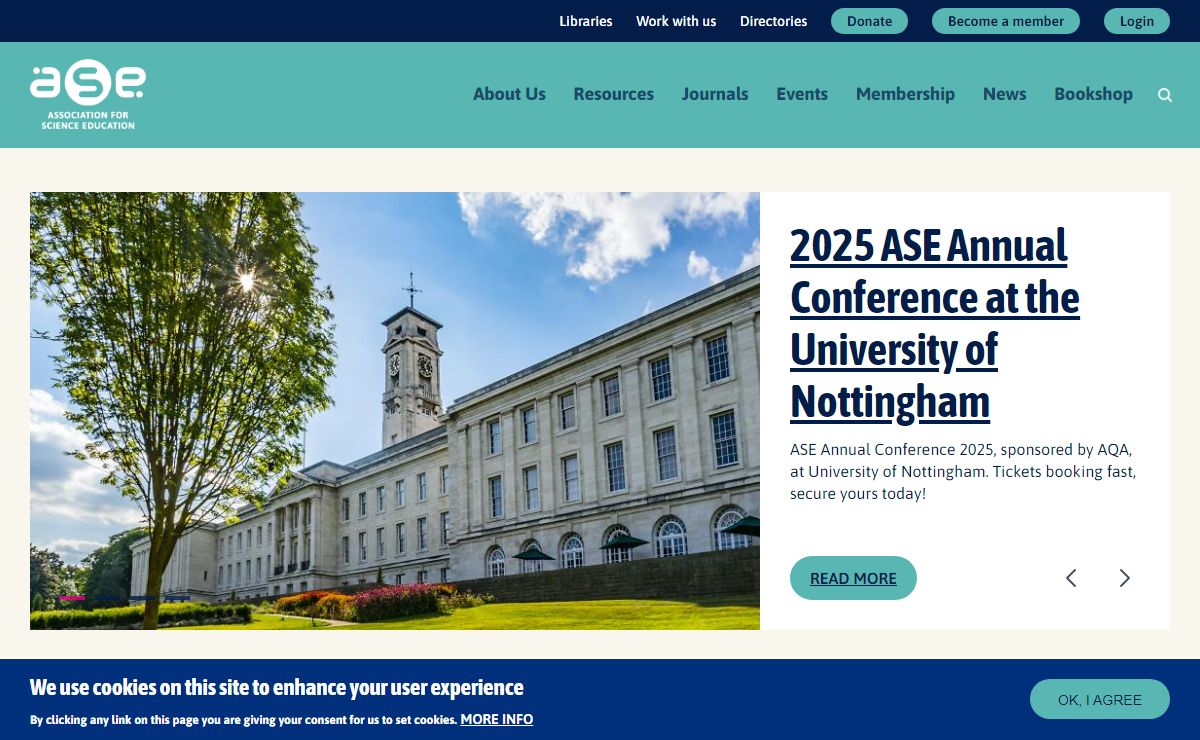
Task: Open the Events menu
Action: 802,94
